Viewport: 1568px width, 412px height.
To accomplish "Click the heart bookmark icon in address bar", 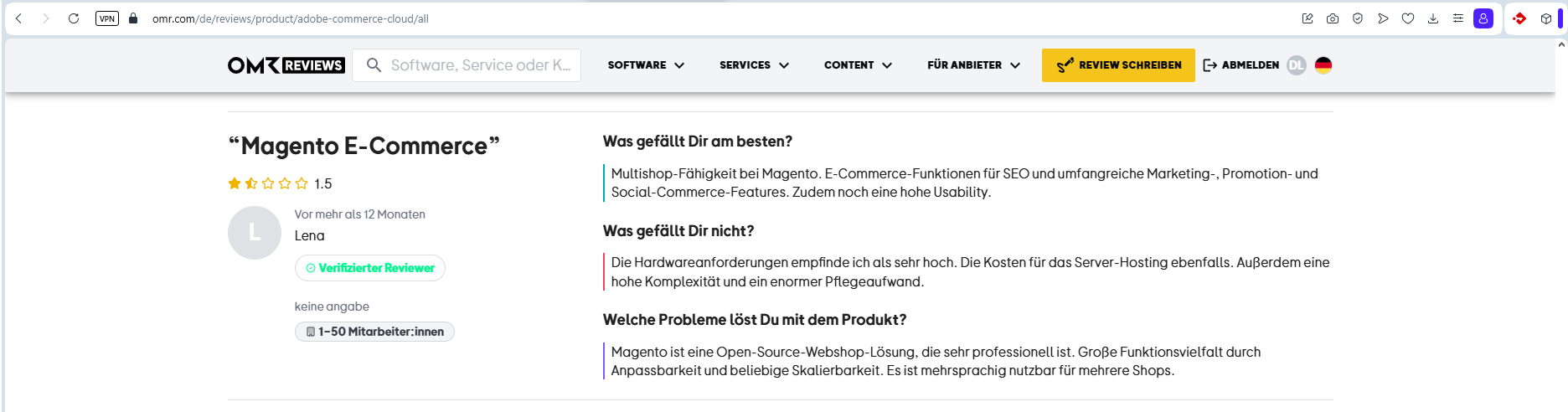I will pyautogui.click(x=1408, y=18).
